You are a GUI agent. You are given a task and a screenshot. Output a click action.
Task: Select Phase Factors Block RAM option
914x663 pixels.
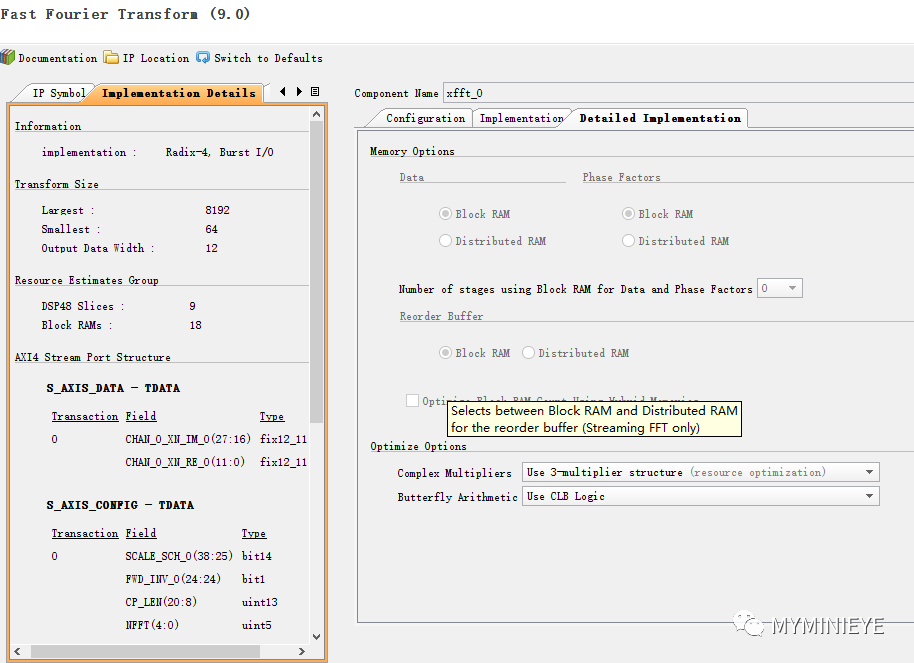pyautogui.click(x=628, y=214)
